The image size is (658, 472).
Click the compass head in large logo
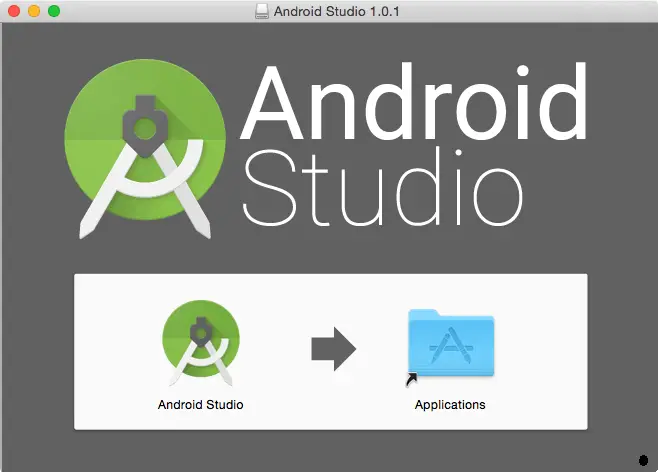147,124
